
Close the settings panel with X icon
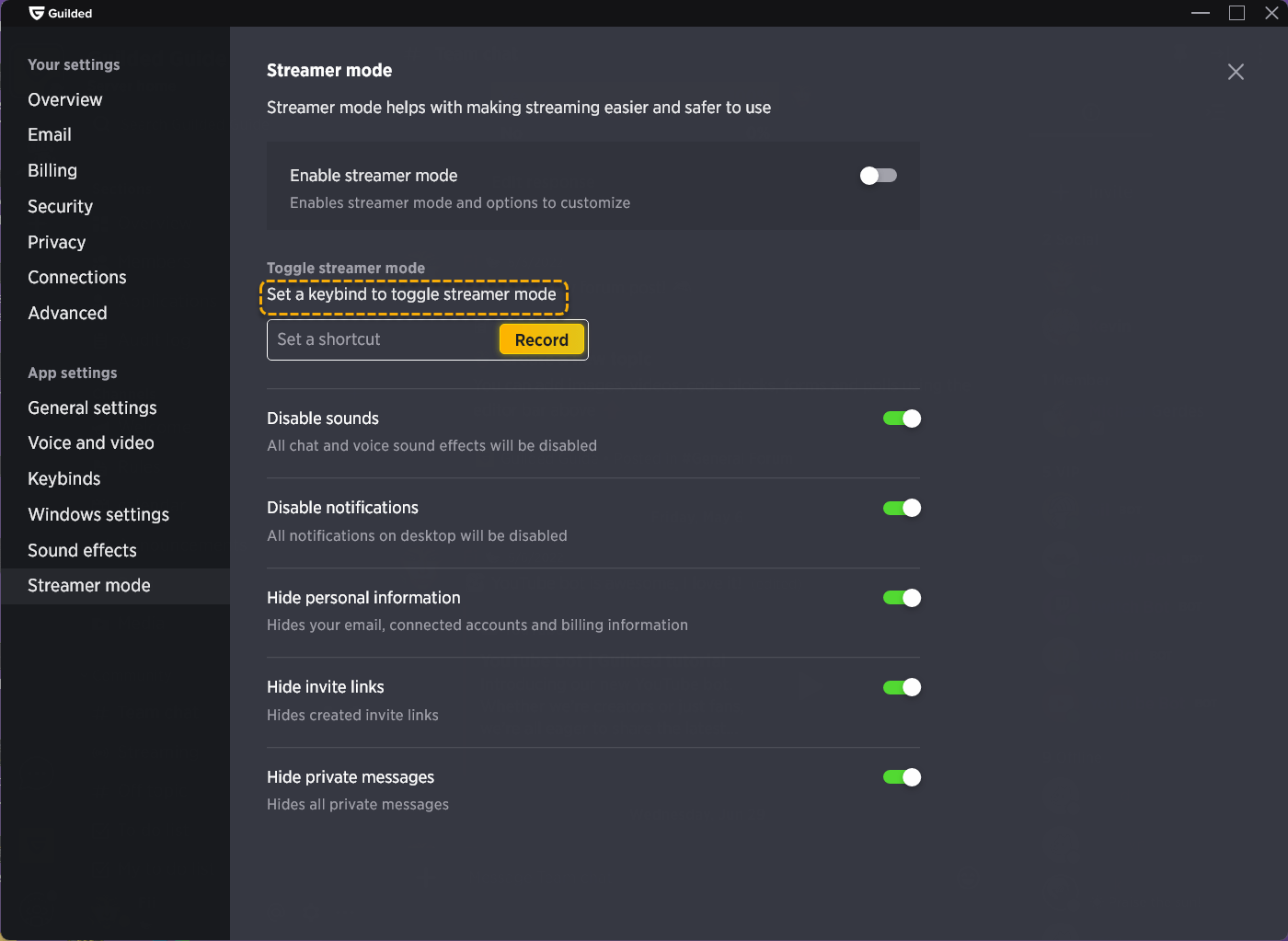1236,72
